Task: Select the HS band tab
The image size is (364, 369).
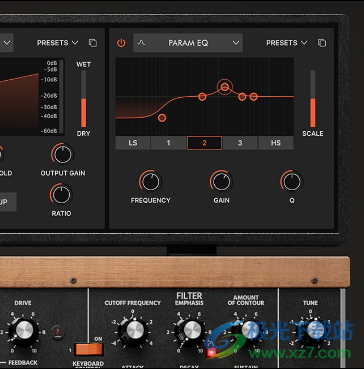Action: [x=276, y=143]
